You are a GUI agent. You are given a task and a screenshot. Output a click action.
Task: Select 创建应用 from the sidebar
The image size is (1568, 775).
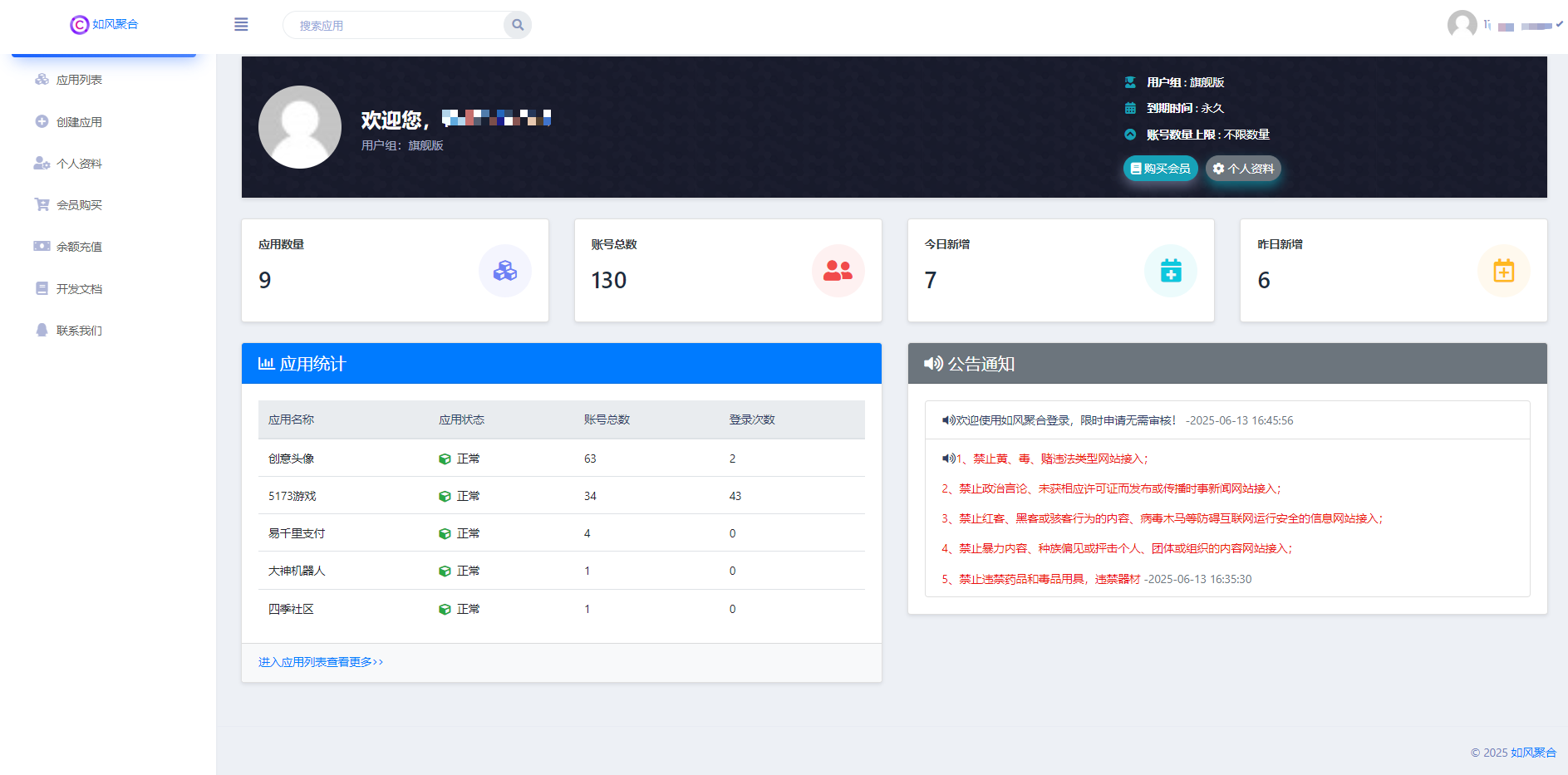(x=79, y=122)
